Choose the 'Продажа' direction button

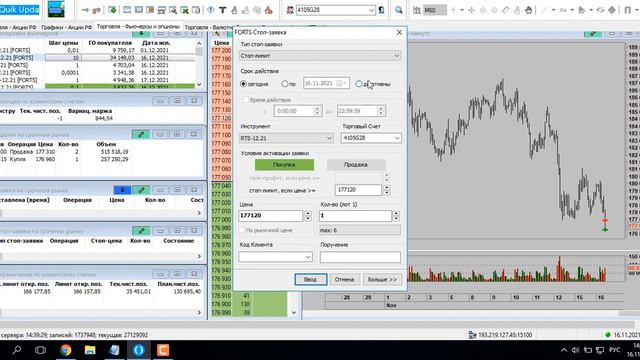point(356,164)
